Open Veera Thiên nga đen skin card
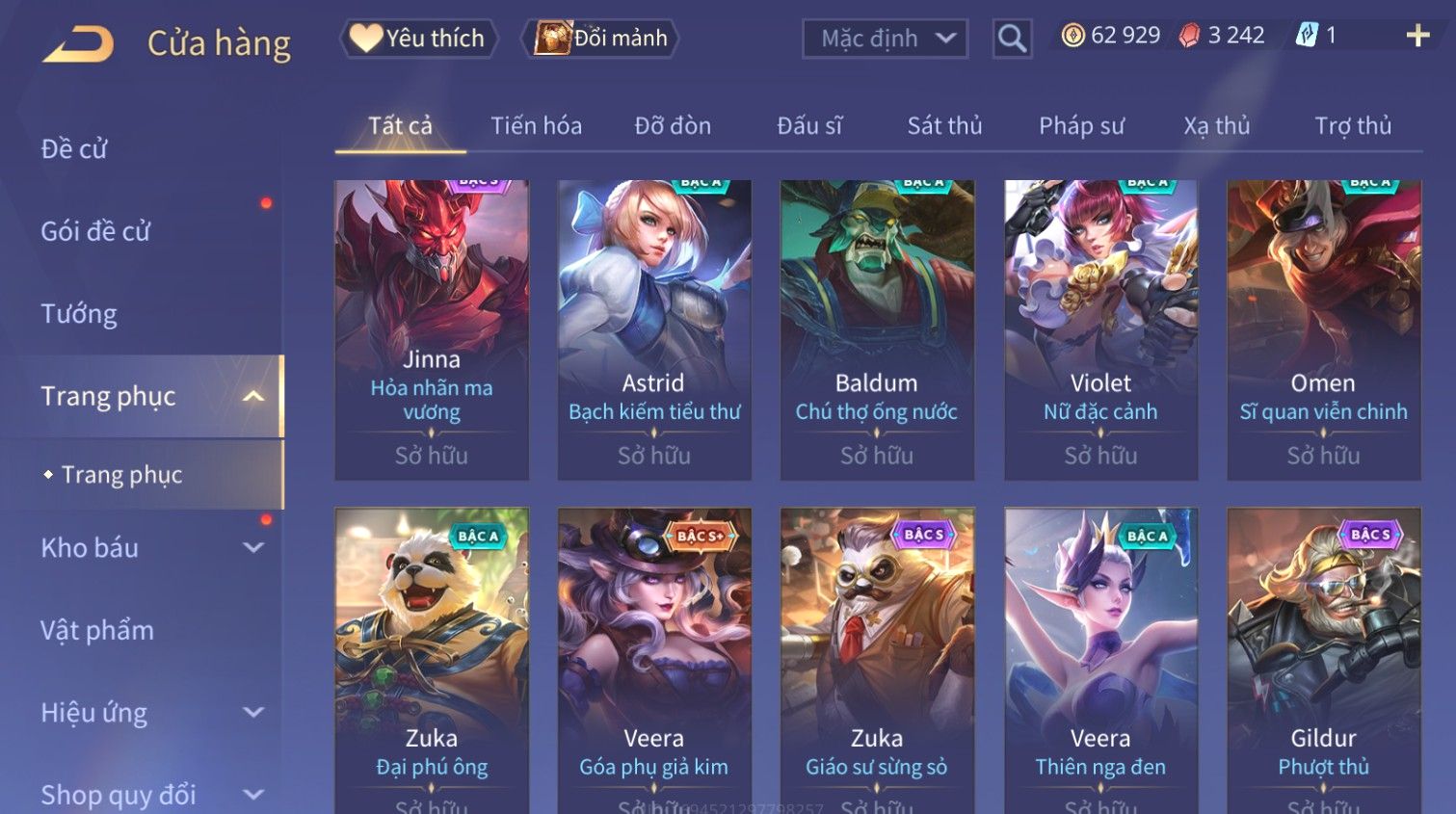 point(1100,661)
